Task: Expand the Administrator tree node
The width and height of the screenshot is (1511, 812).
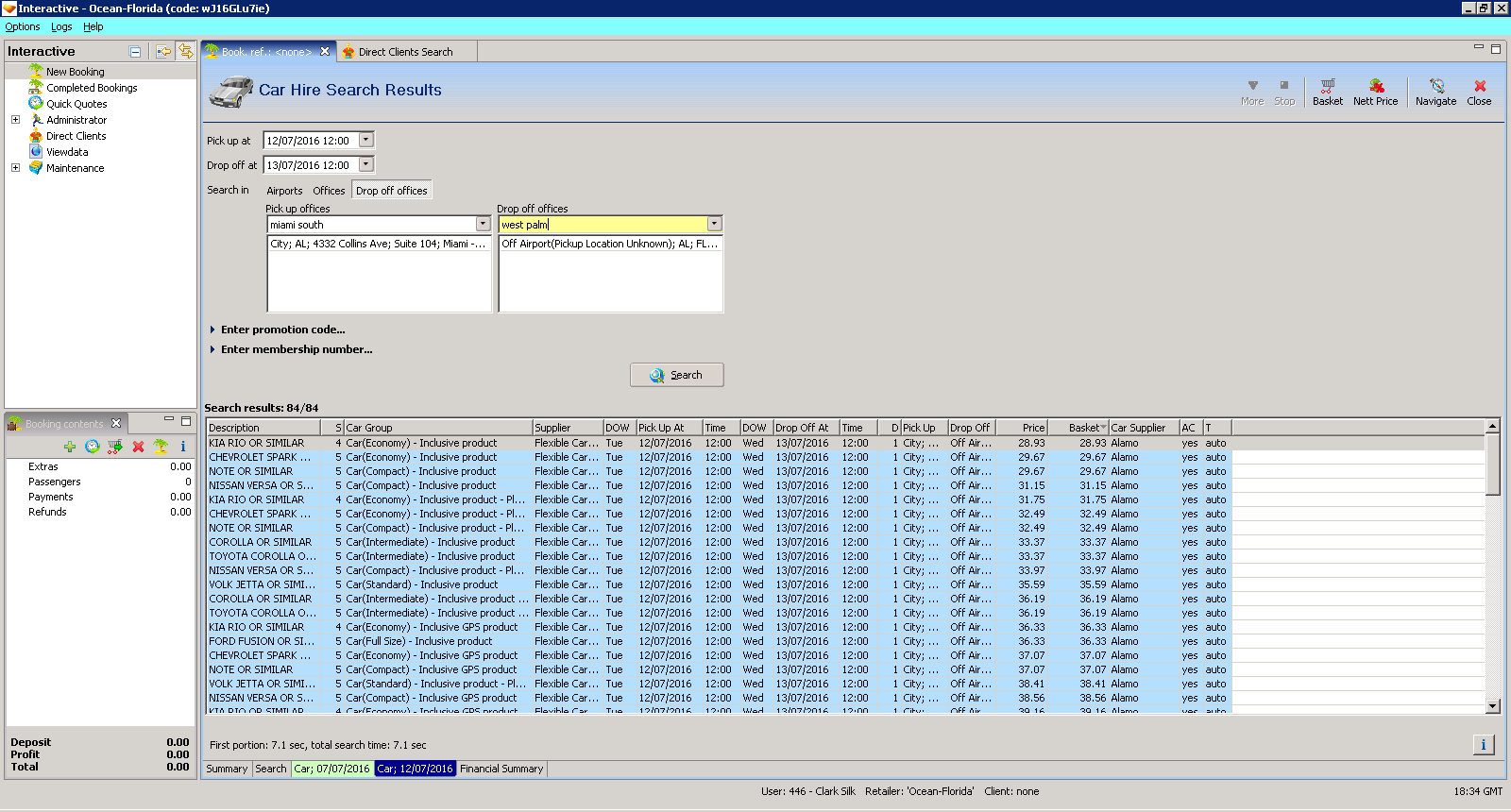Action: (x=15, y=120)
